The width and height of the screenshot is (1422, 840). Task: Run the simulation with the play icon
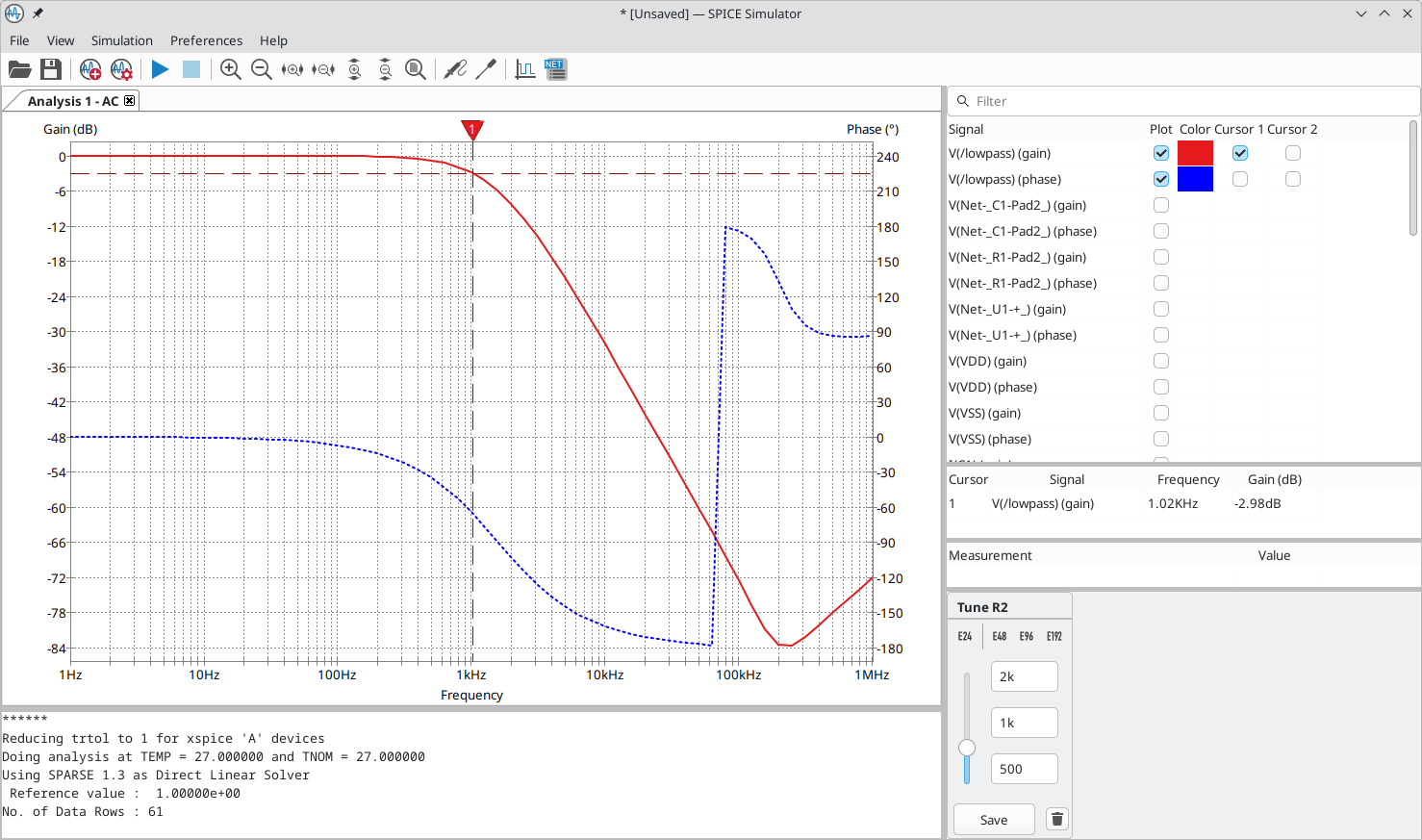[x=160, y=69]
